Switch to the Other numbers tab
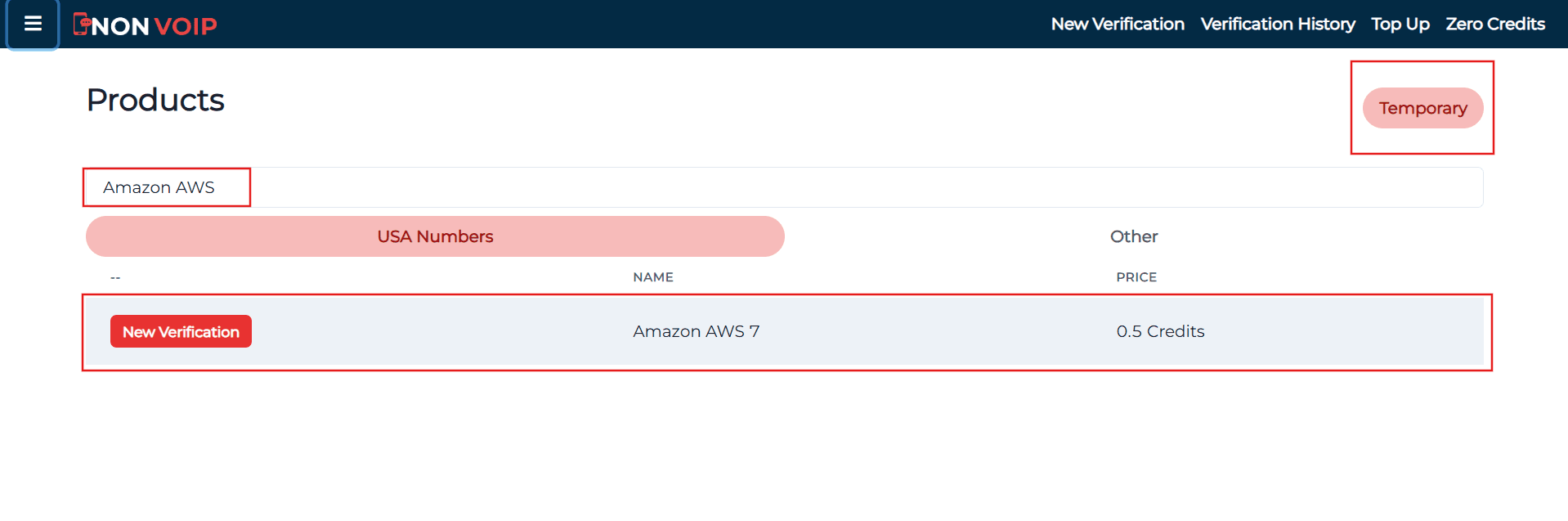The image size is (1568, 521). pos(1133,236)
